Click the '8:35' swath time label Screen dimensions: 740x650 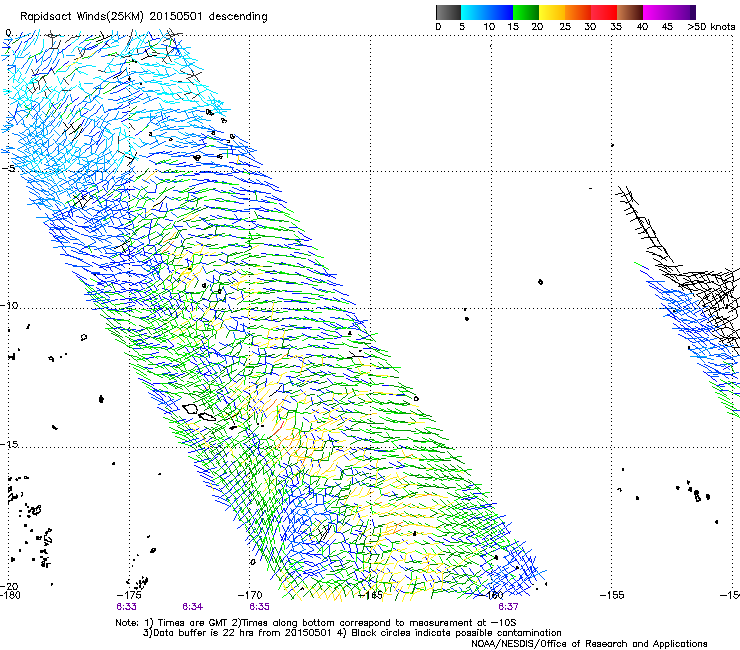260,607
